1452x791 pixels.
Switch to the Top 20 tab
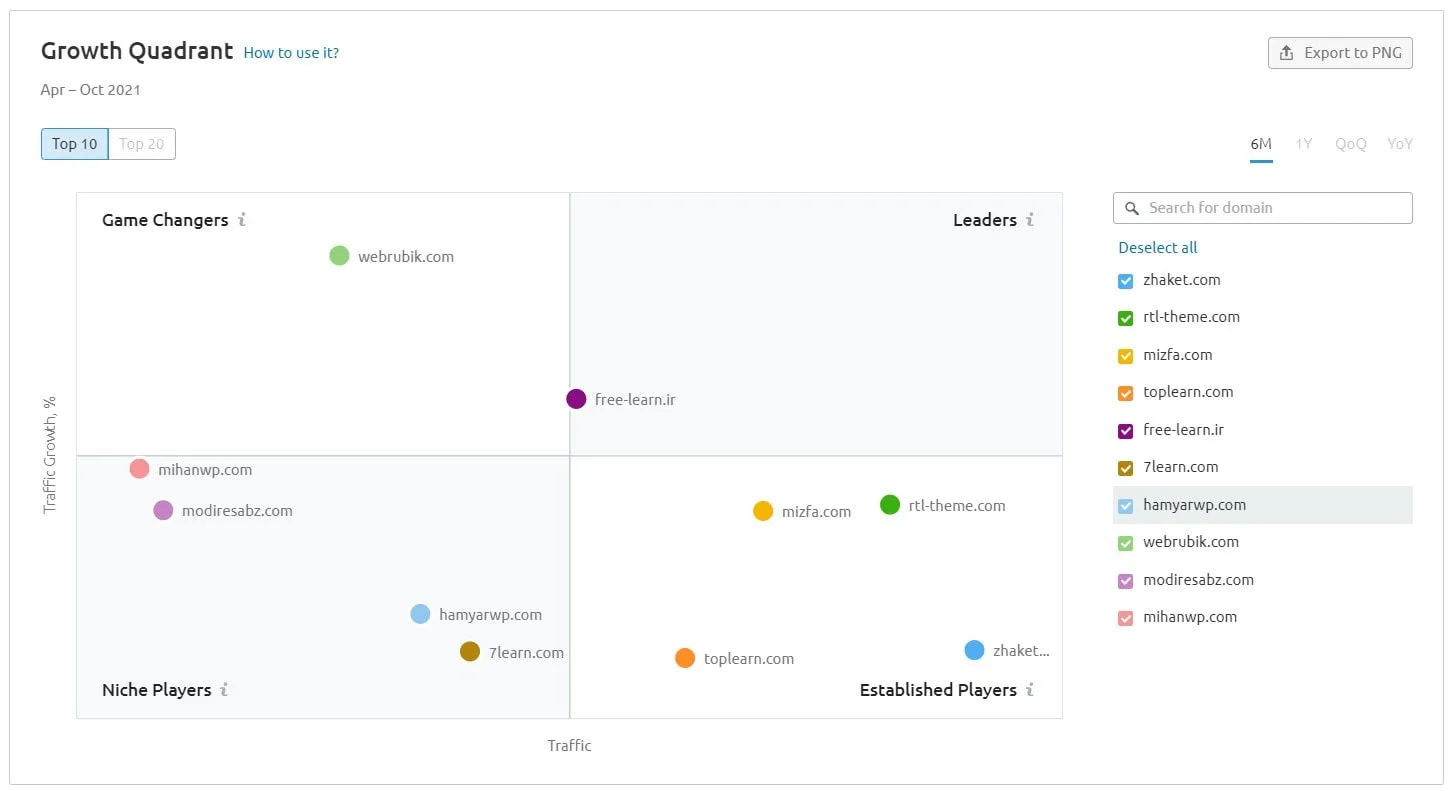click(142, 144)
